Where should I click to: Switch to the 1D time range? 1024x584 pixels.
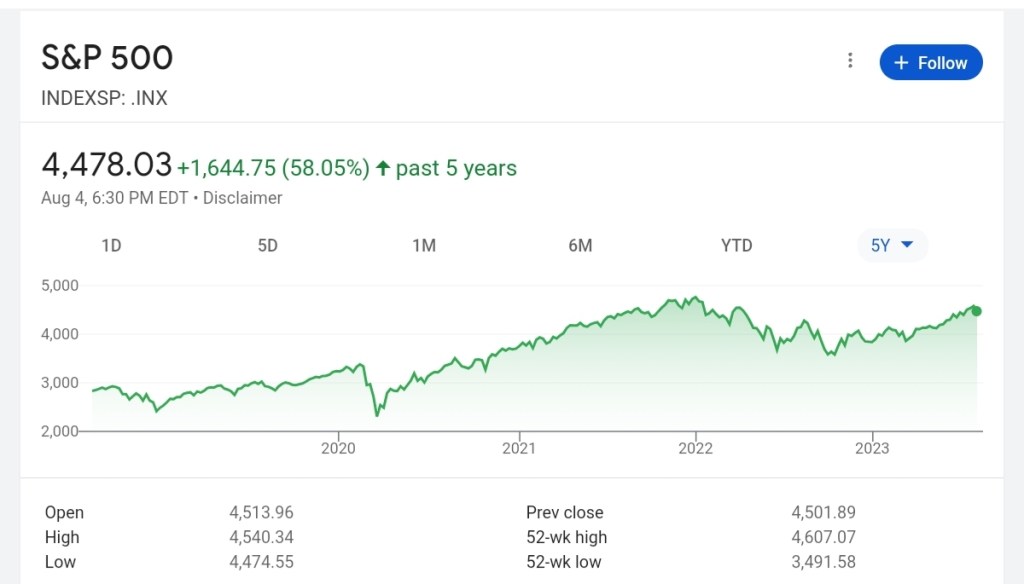(x=111, y=245)
